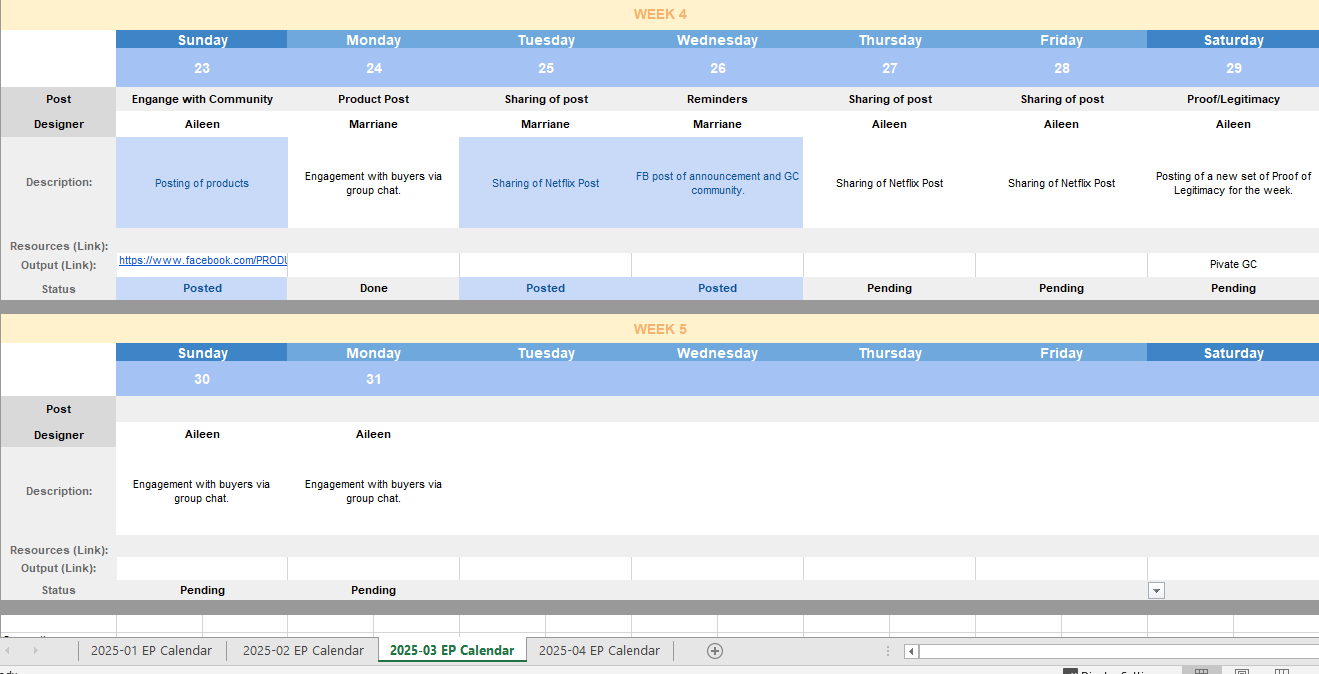This screenshot has width=1319, height=674.
Task: Switch to Page Layout view
Action: coord(1241,672)
